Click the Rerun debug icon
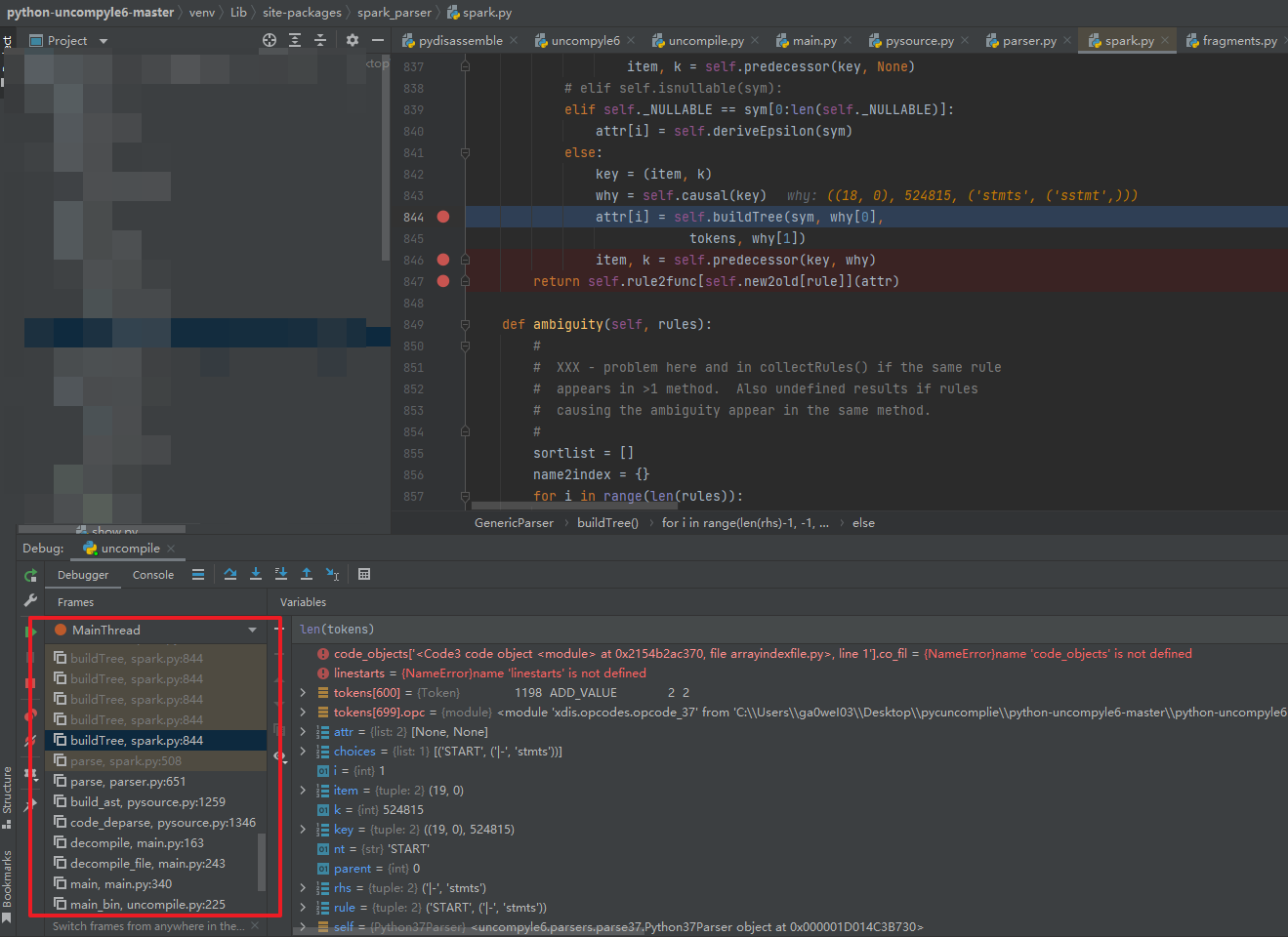 30,576
